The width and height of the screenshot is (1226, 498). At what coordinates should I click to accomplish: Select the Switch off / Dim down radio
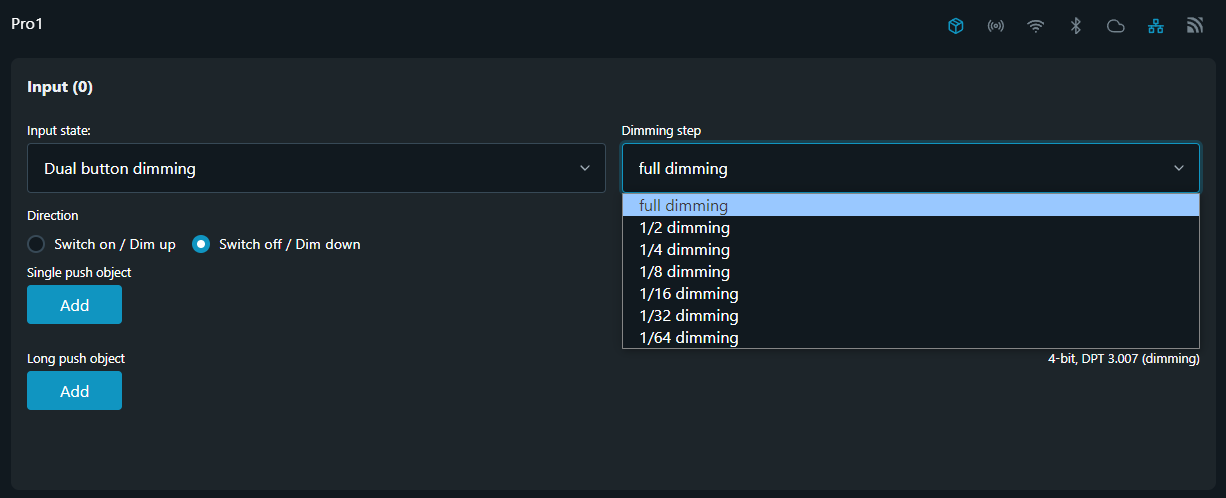(201, 244)
